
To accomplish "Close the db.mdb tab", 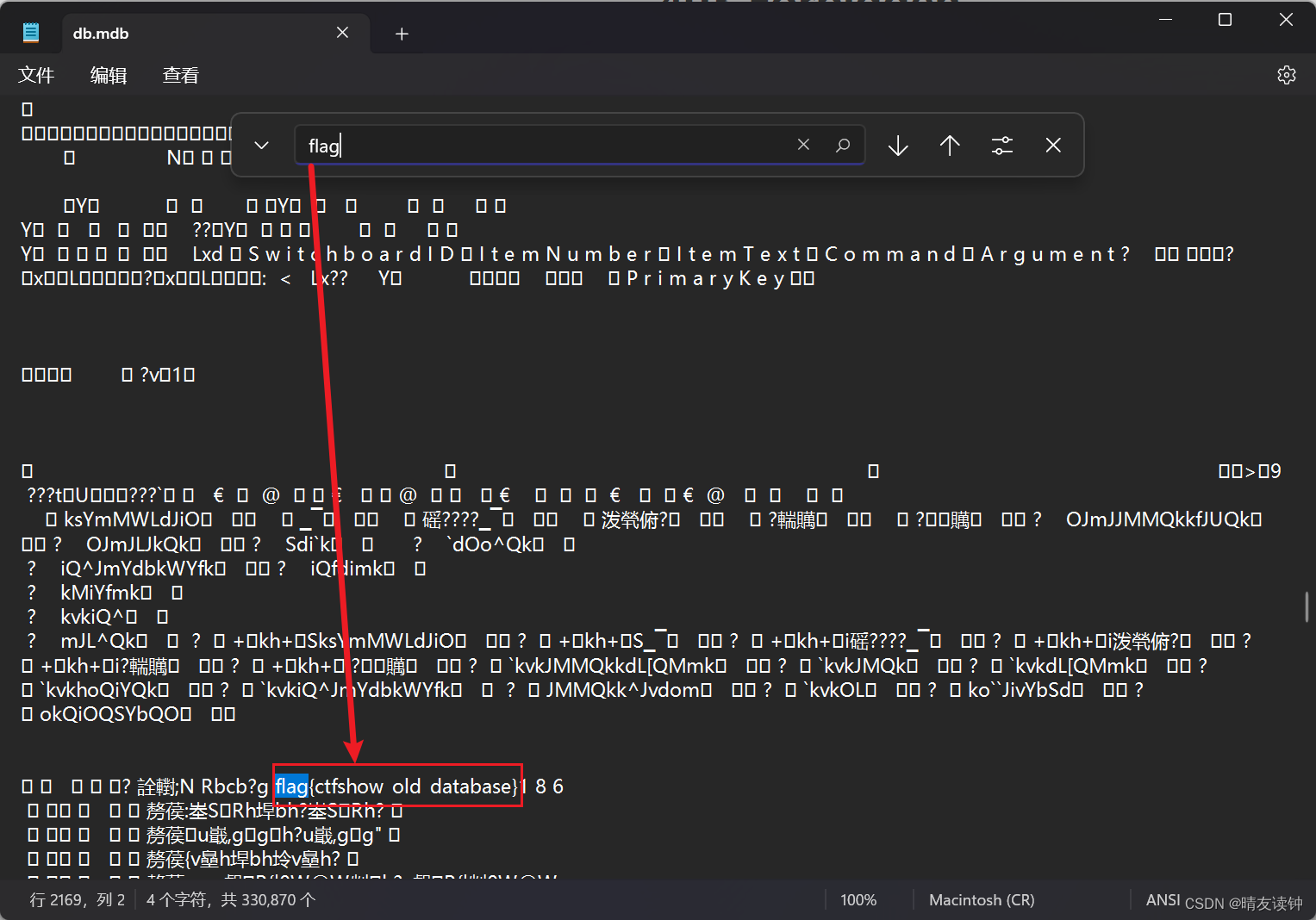I will coord(342,33).
